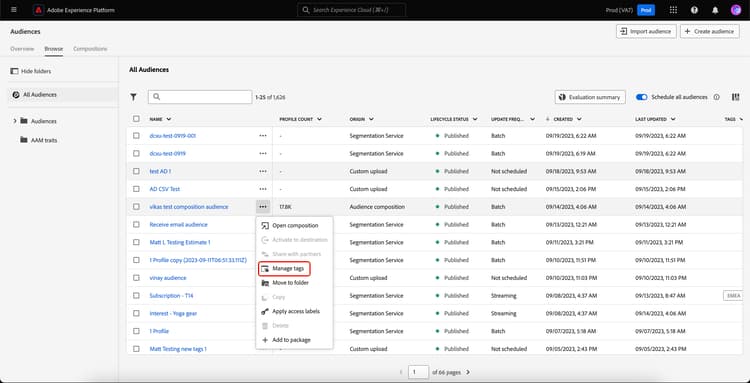Open the hamburger navigation menu
The width and height of the screenshot is (750, 383).
(x=13, y=10)
